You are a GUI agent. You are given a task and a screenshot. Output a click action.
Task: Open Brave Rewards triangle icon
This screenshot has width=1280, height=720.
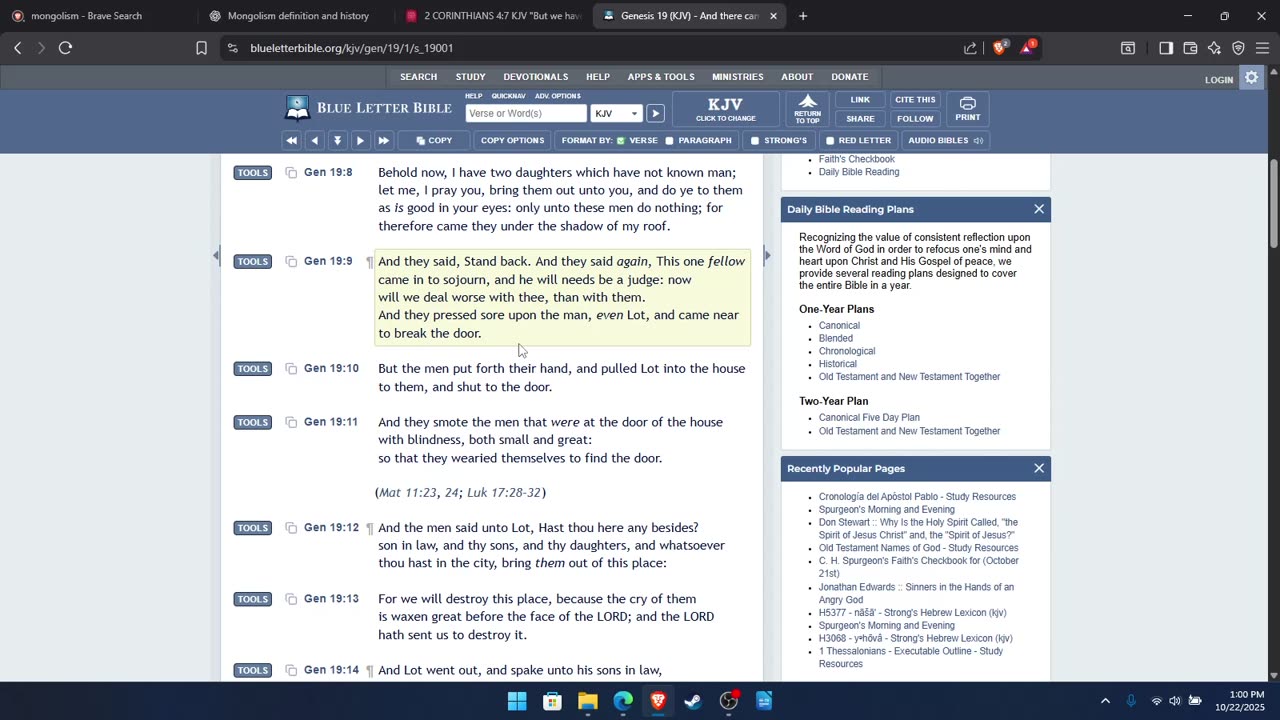tap(1027, 48)
